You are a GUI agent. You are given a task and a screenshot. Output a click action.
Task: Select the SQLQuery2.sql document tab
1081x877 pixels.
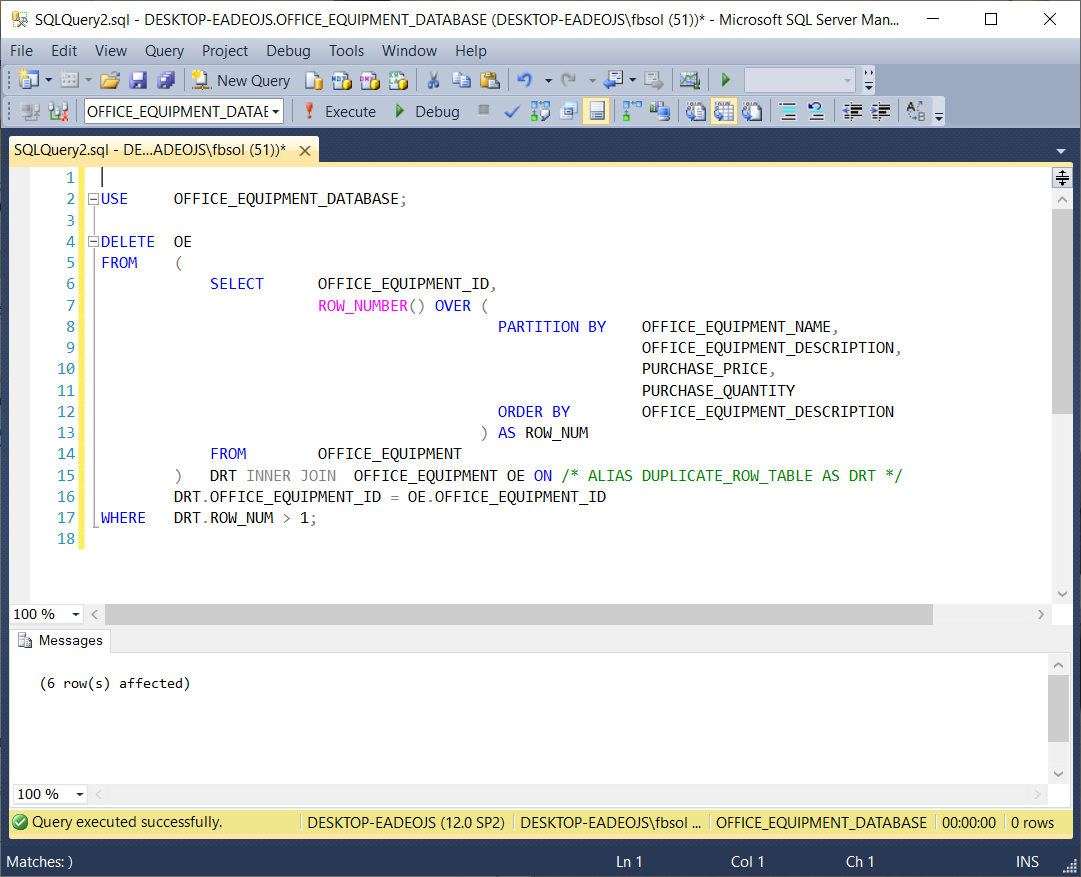coord(150,150)
